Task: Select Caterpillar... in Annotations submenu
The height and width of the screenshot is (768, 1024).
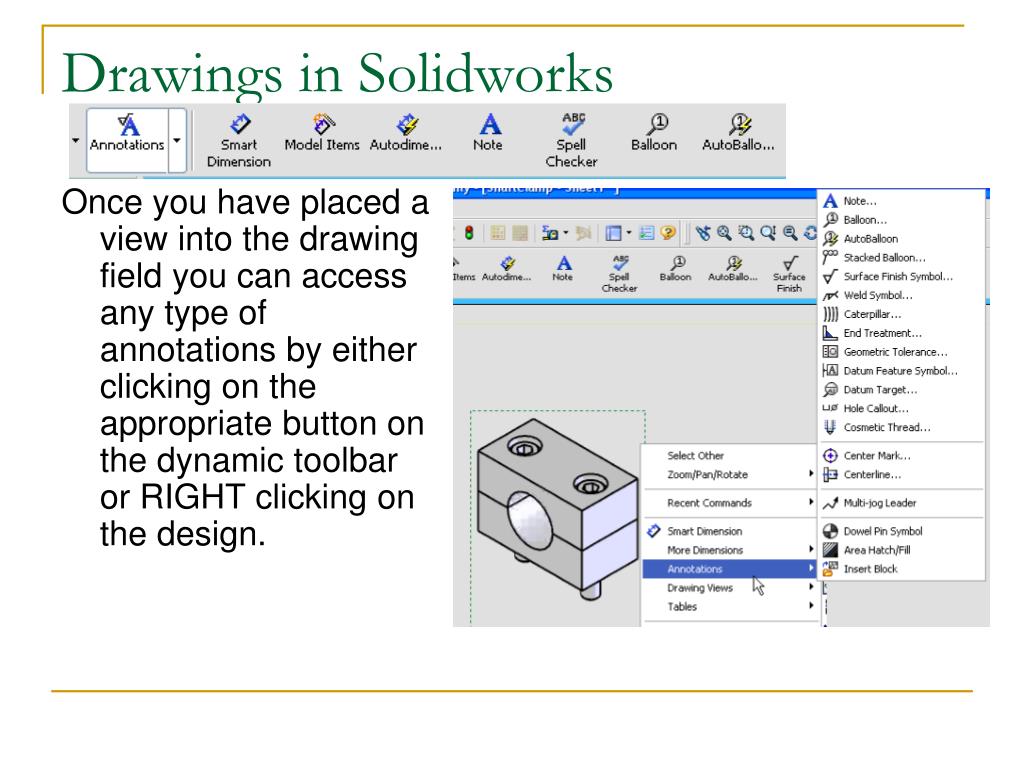Action: click(x=902, y=315)
